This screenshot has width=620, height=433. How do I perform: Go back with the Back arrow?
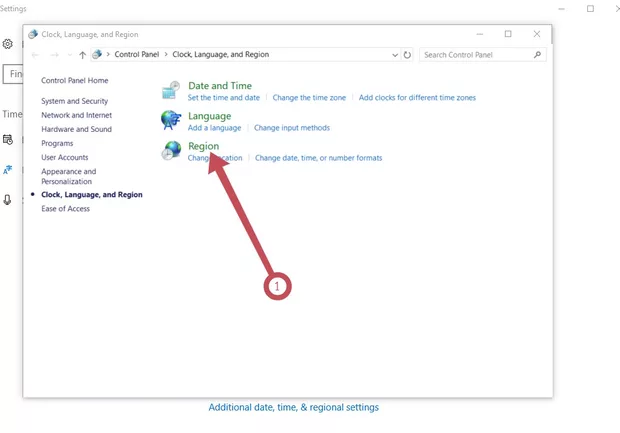[x=35, y=55]
